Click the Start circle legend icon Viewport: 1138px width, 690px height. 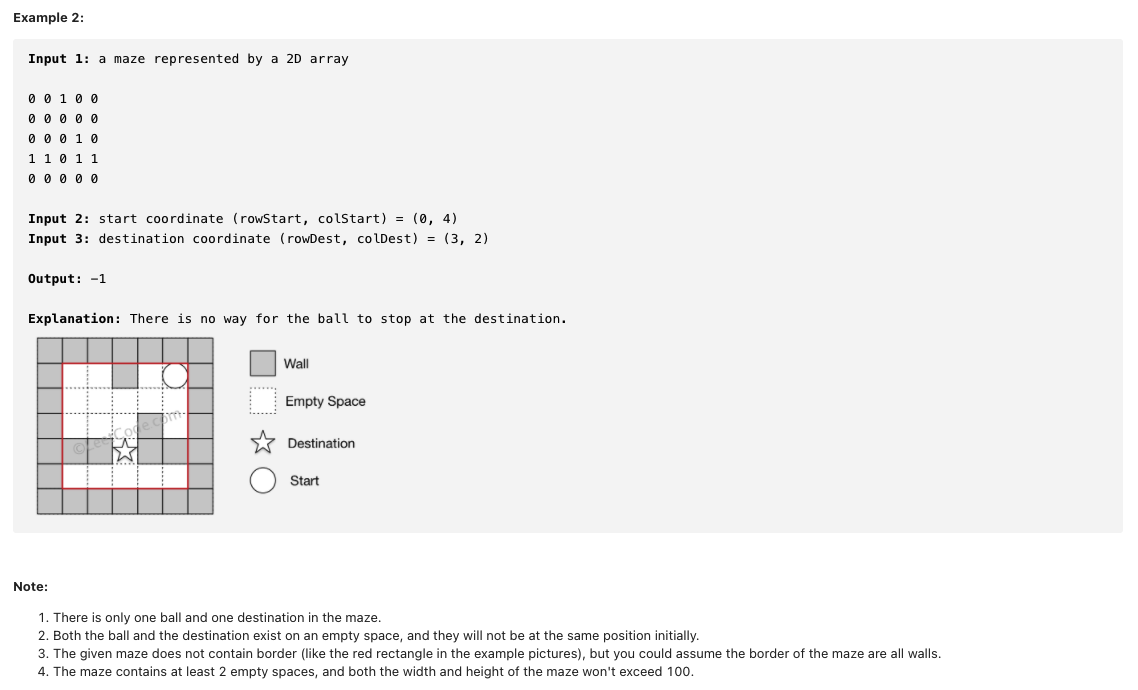[x=263, y=480]
